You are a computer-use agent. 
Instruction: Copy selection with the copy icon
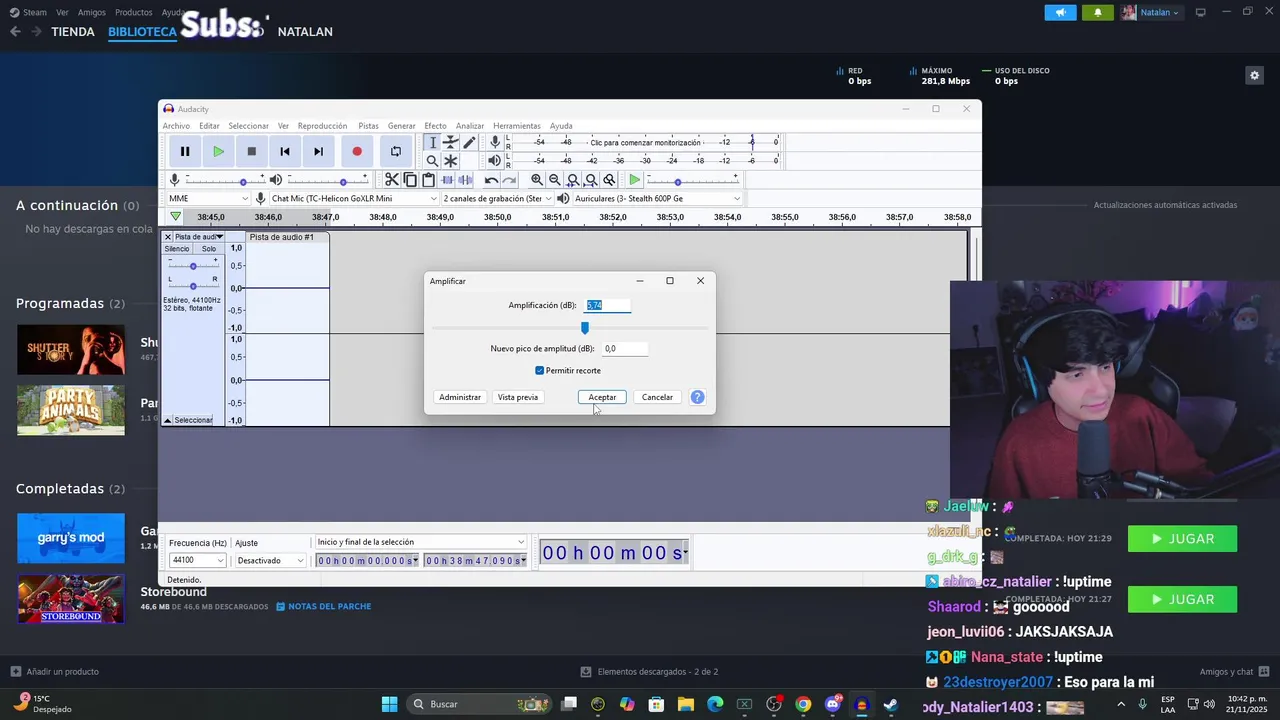pos(410,180)
